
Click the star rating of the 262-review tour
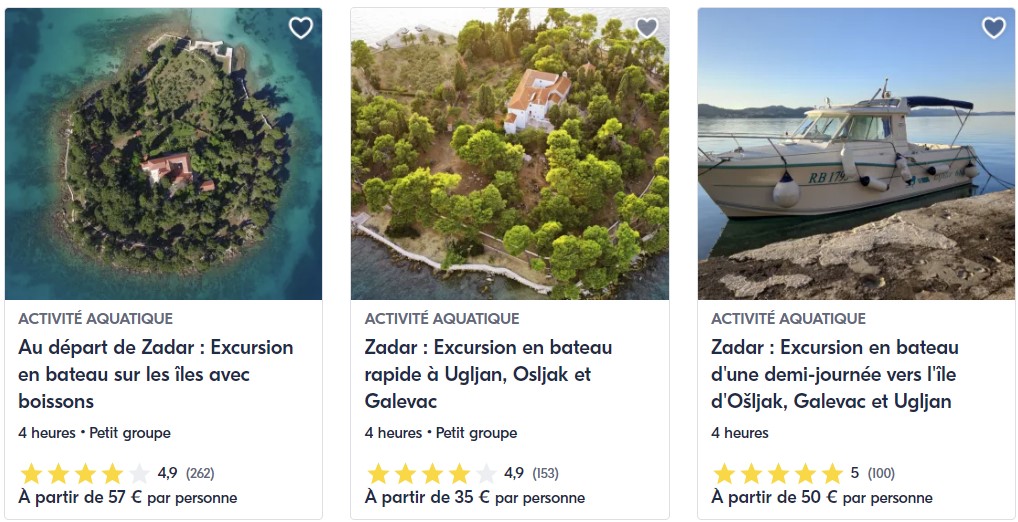click(84, 473)
